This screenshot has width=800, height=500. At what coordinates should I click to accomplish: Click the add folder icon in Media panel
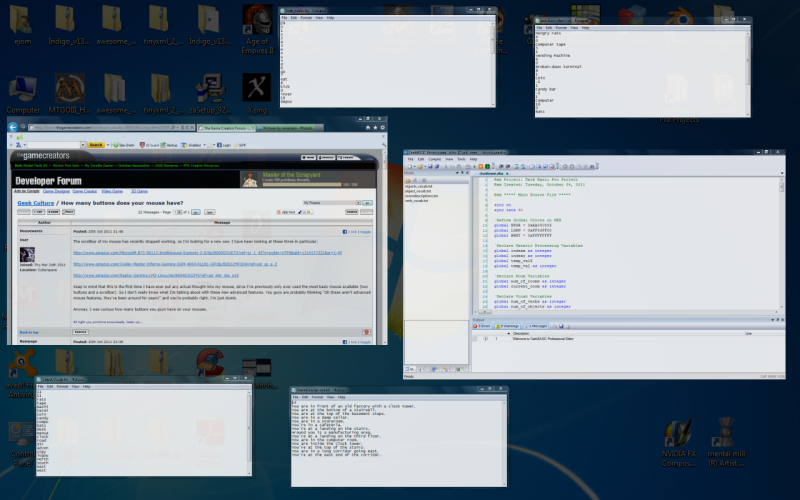[408, 180]
